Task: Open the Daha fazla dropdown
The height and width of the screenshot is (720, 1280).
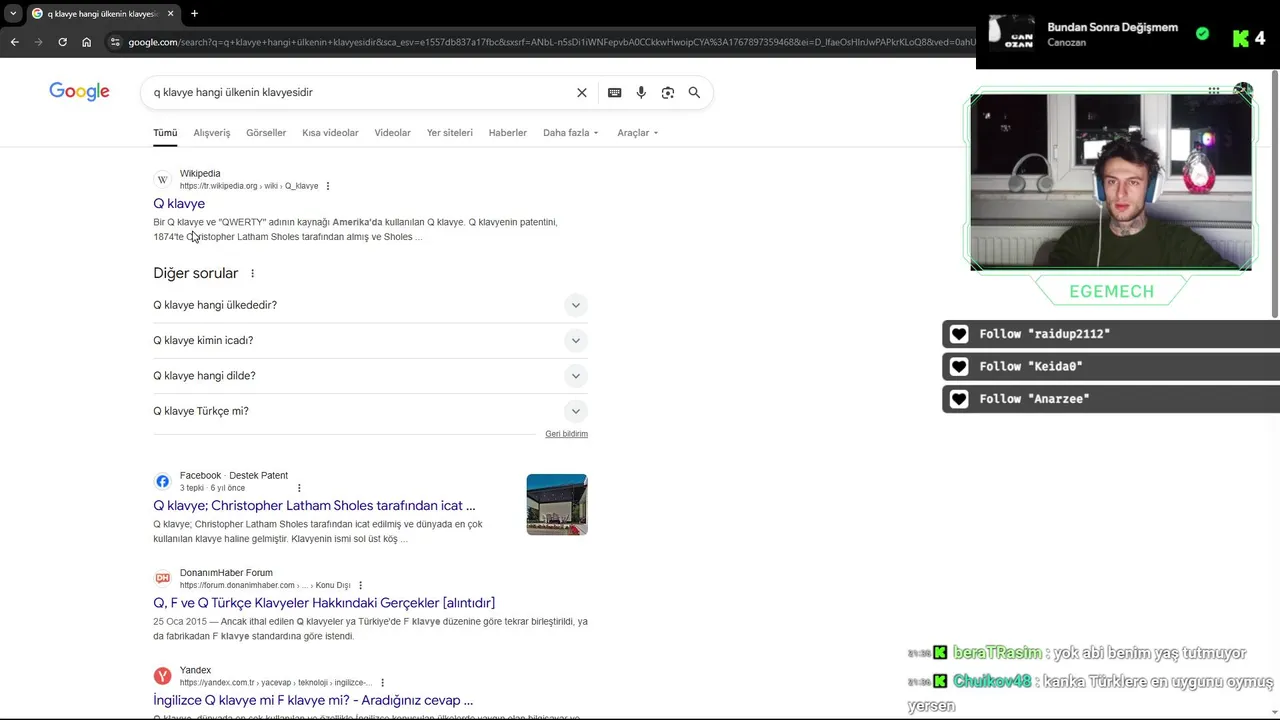Action: point(570,133)
